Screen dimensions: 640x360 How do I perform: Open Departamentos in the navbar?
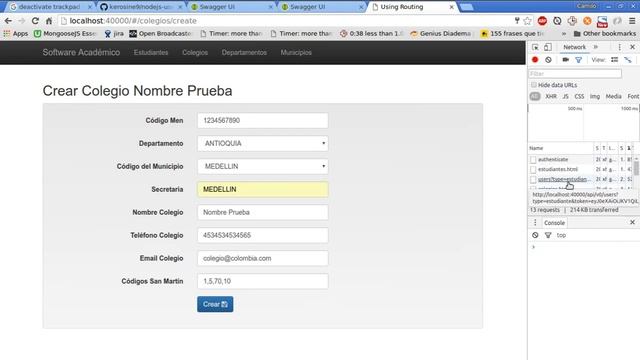tap(244, 52)
